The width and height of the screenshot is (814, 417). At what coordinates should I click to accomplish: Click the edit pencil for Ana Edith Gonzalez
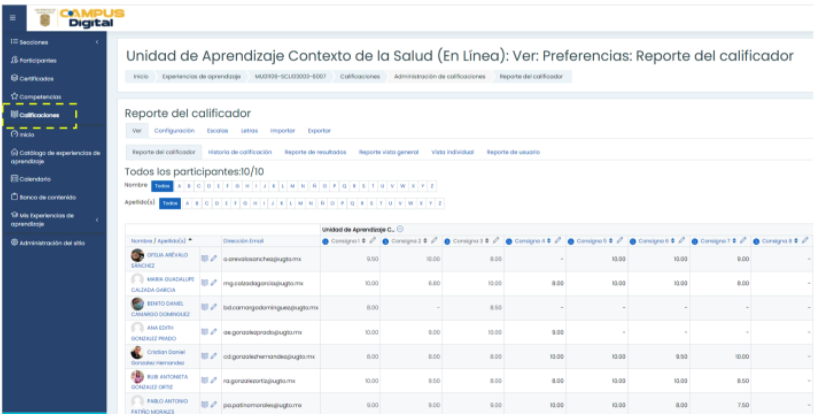point(213,332)
